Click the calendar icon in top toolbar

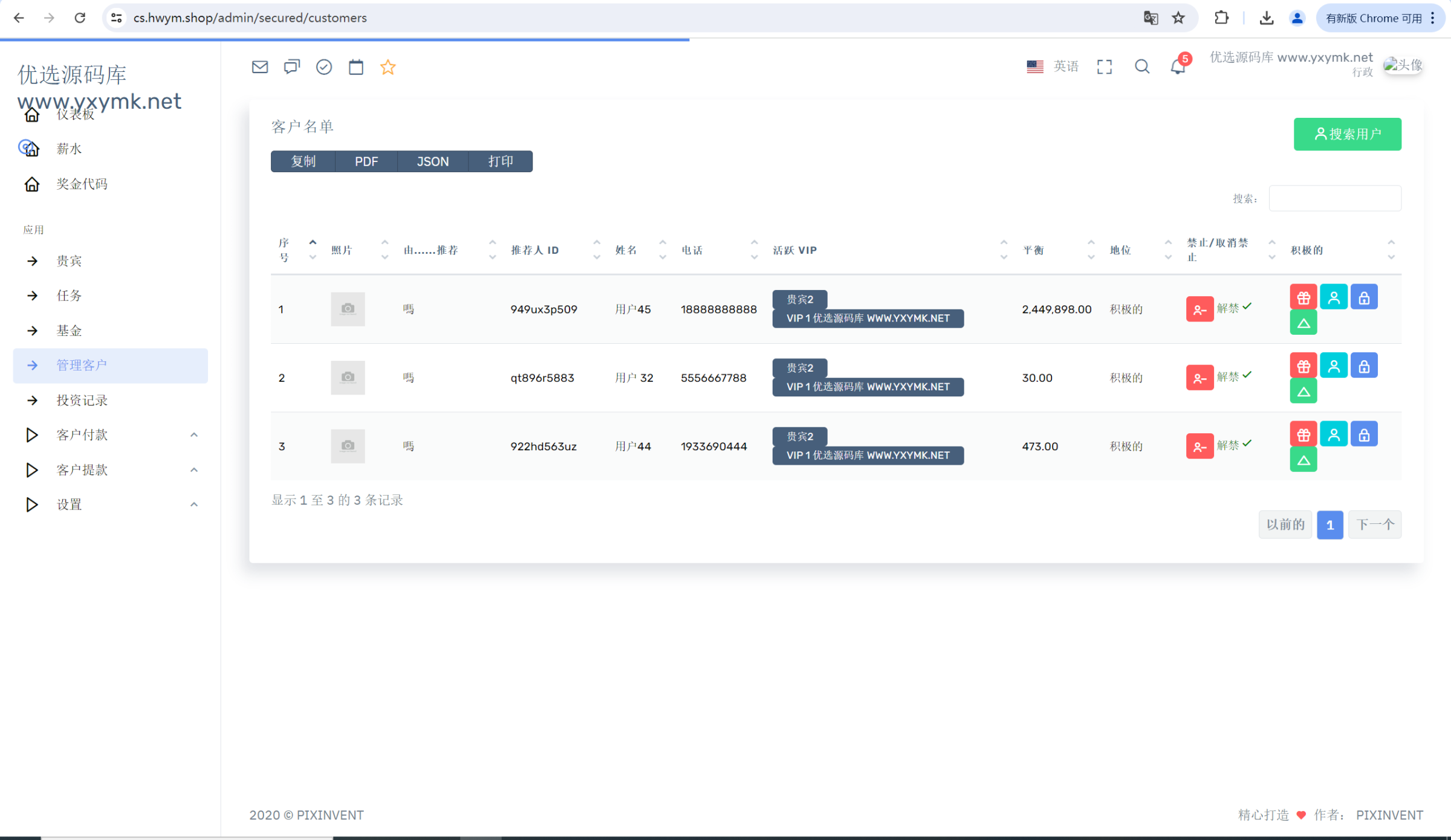tap(356, 67)
